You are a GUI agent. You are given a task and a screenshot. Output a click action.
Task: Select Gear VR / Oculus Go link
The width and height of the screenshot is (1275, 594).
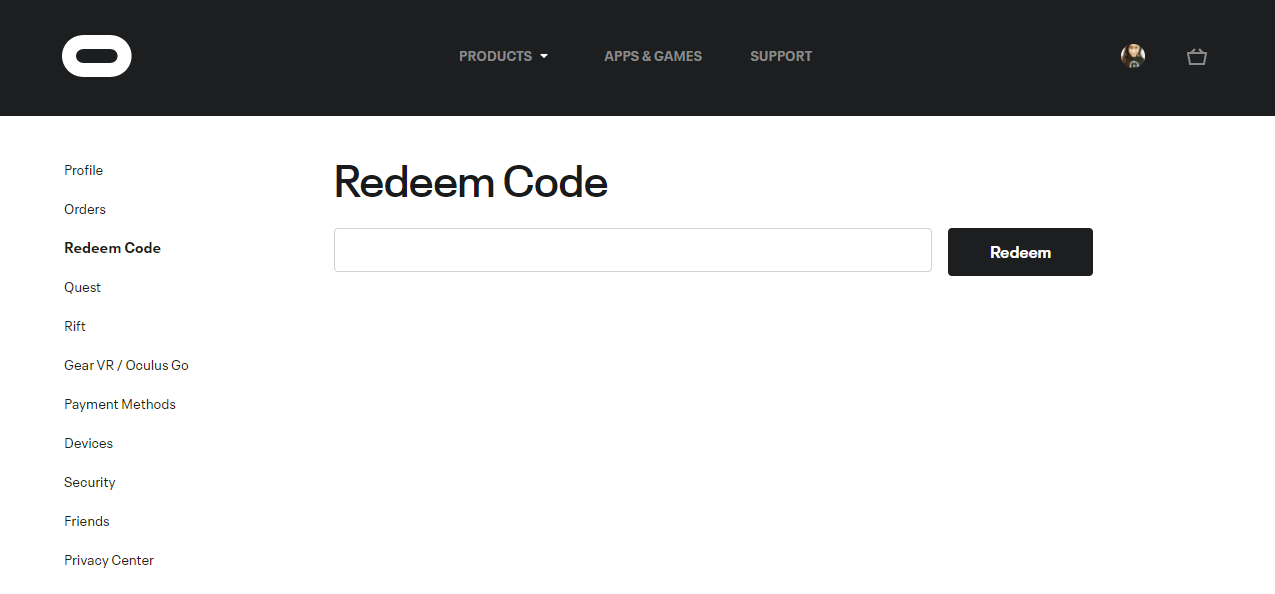[126, 365]
